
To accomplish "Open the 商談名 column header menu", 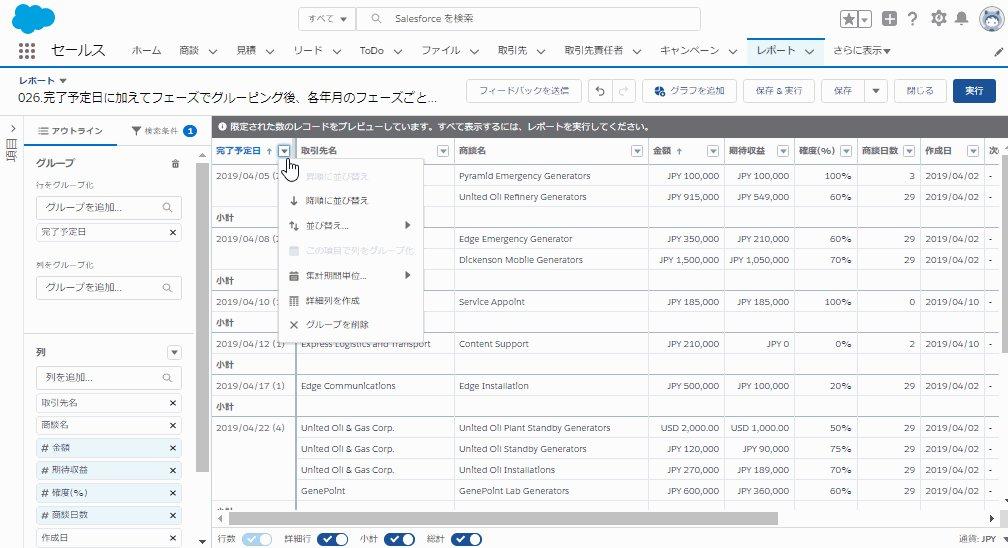I will pos(637,151).
